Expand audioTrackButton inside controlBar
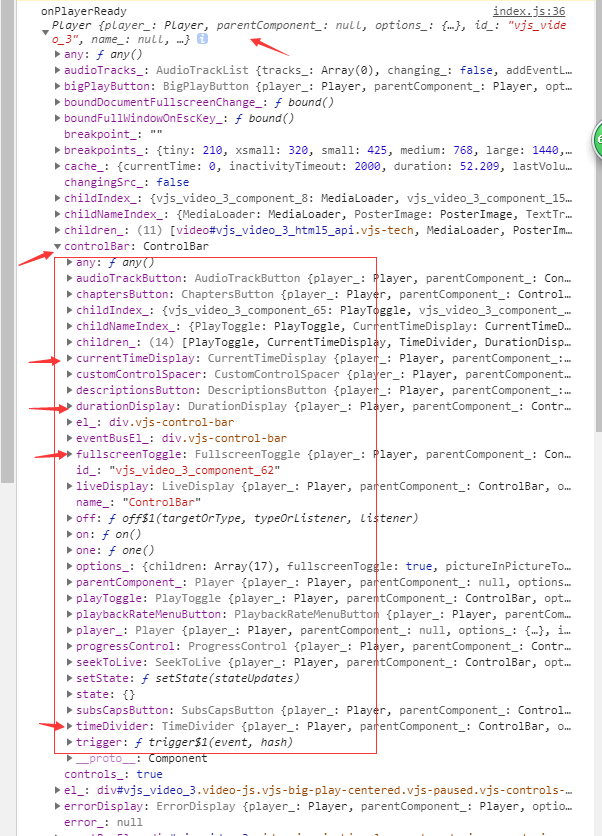Image resolution: width=602 pixels, height=836 pixels. (x=69, y=278)
